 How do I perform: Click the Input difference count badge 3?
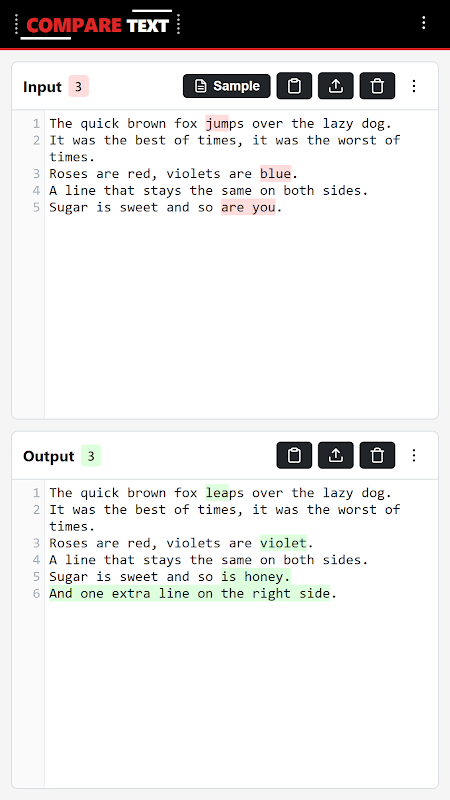(79, 86)
